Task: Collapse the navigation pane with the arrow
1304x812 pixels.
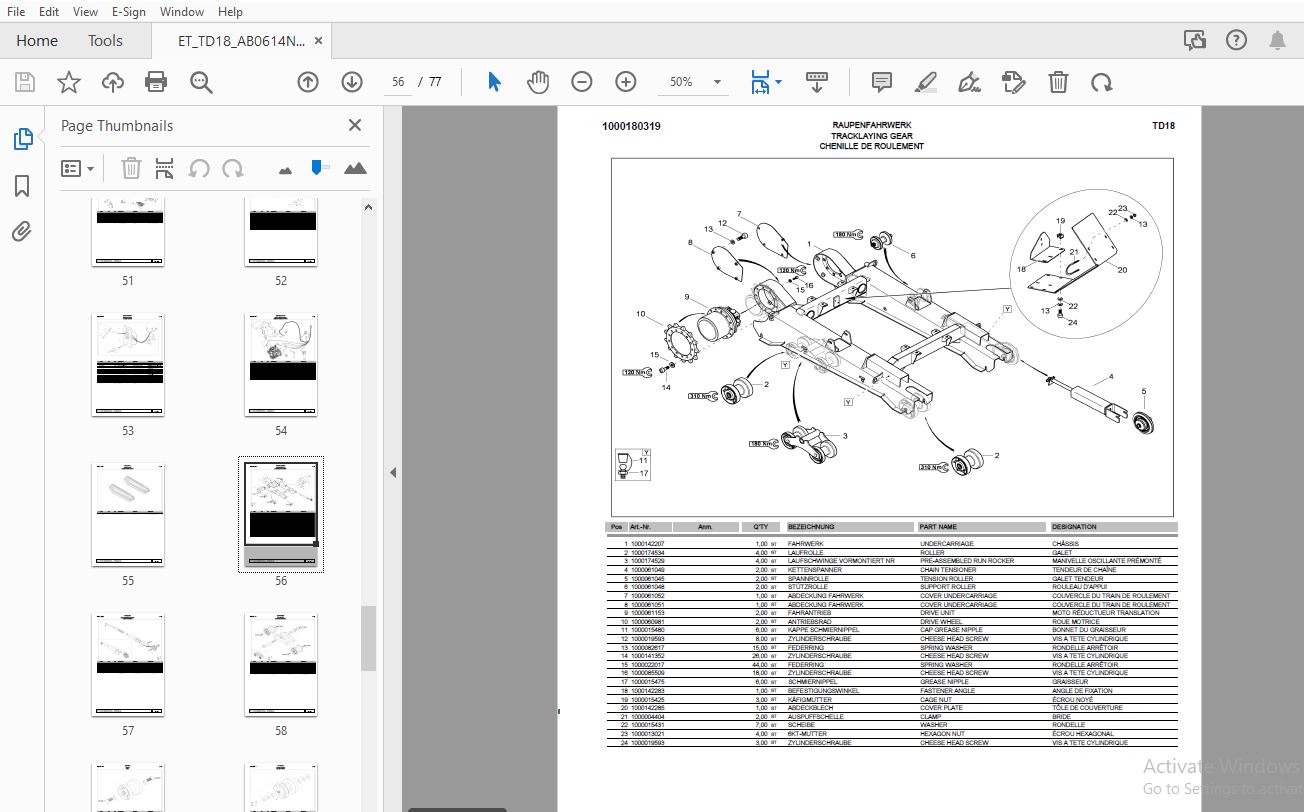Action: pos(393,473)
